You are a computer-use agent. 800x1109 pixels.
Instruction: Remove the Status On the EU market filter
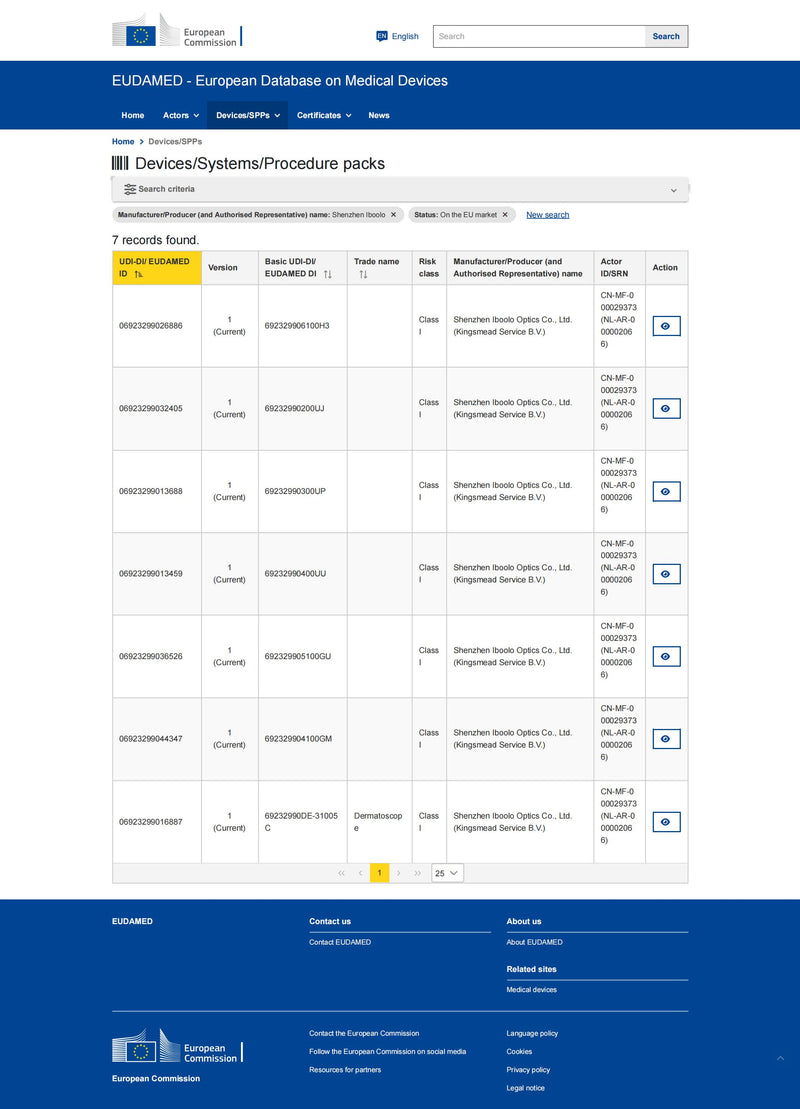pyautogui.click(x=505, y=215)
